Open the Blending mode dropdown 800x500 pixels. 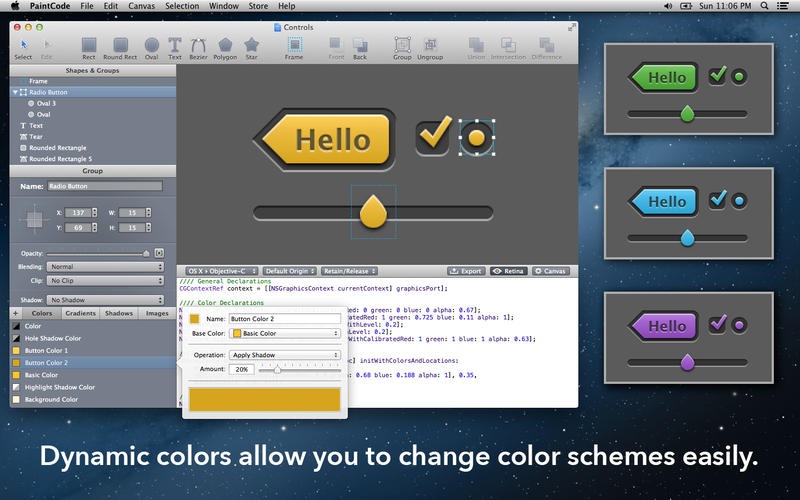click(106, 267)
